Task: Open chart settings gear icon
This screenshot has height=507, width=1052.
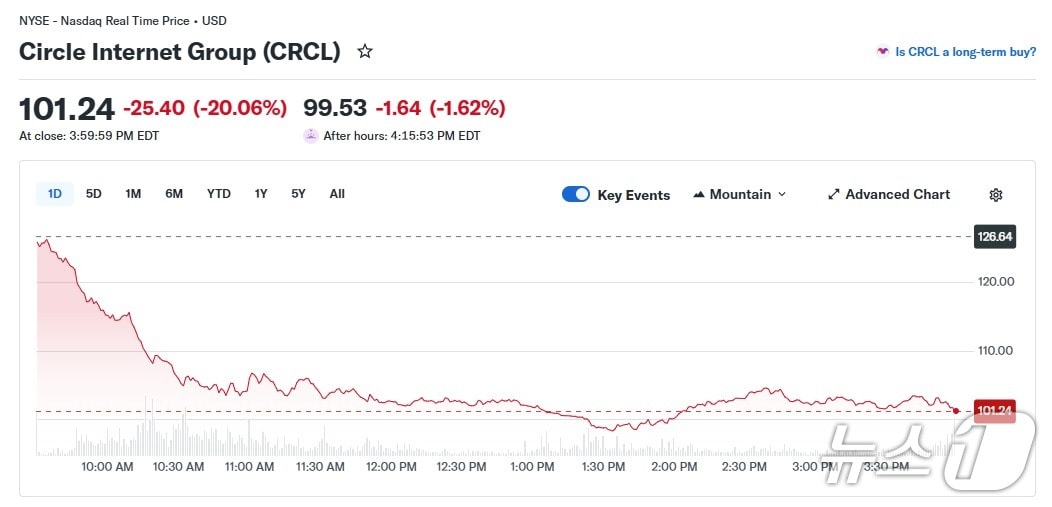Action: (995, 195)
